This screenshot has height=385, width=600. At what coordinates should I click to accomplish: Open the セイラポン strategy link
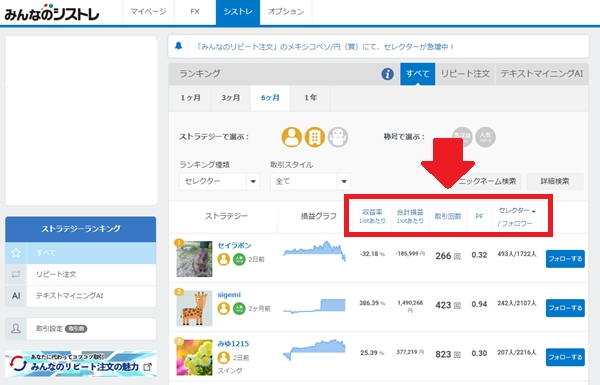pos(234,245)
